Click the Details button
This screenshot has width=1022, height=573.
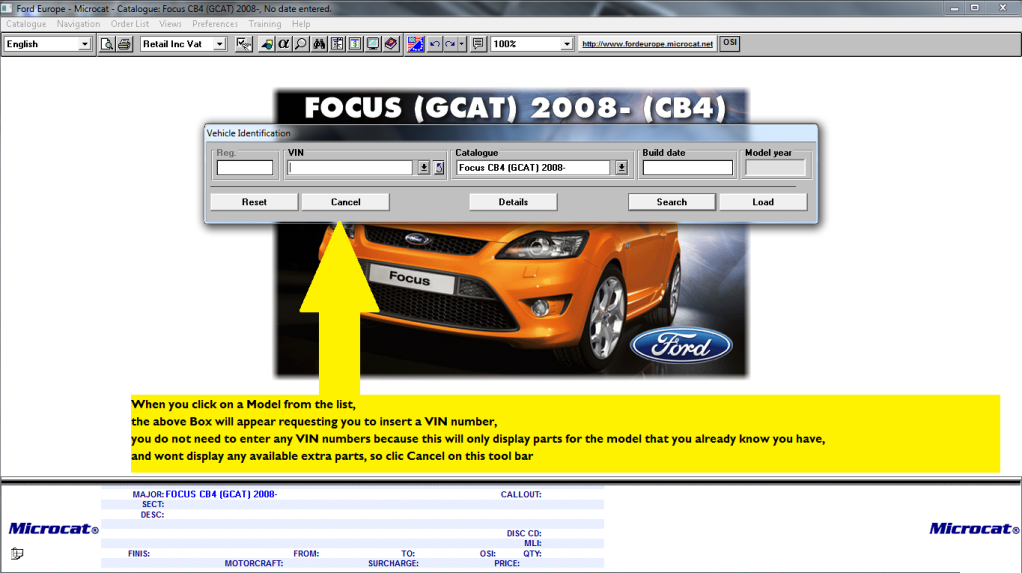pyautogui.click(x=513, y=202)
